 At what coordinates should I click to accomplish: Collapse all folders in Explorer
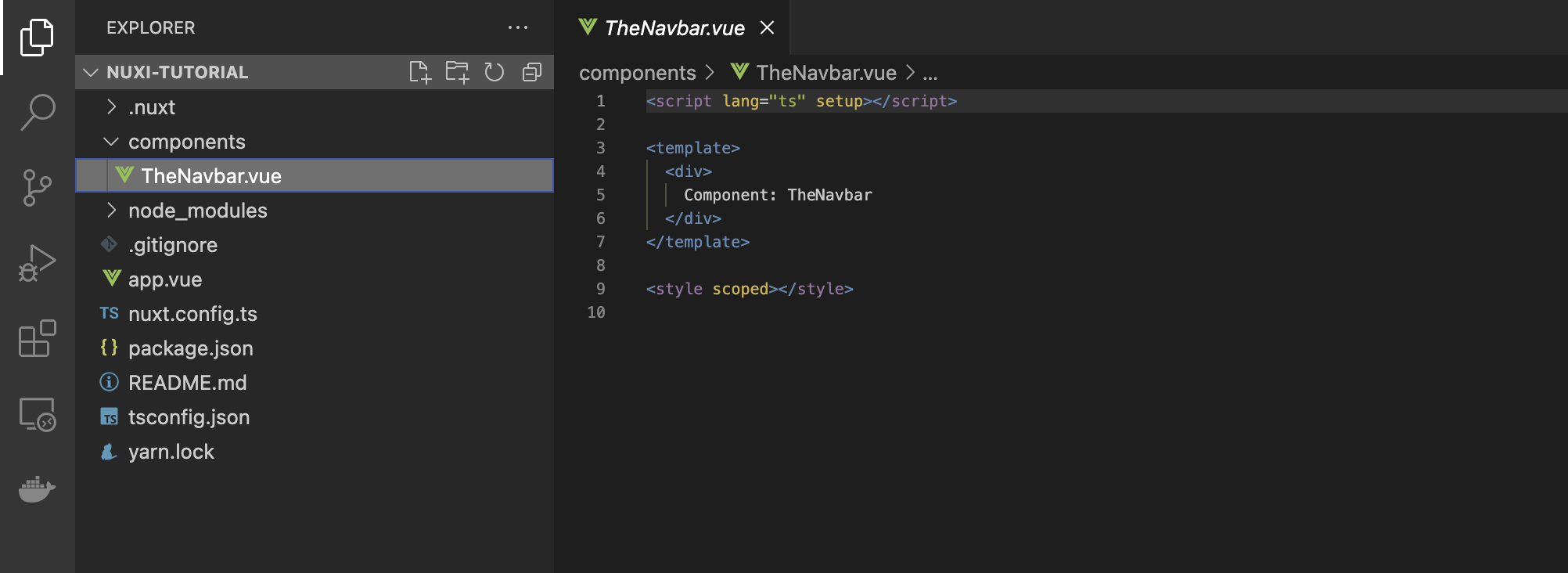(x=532, y=72)
